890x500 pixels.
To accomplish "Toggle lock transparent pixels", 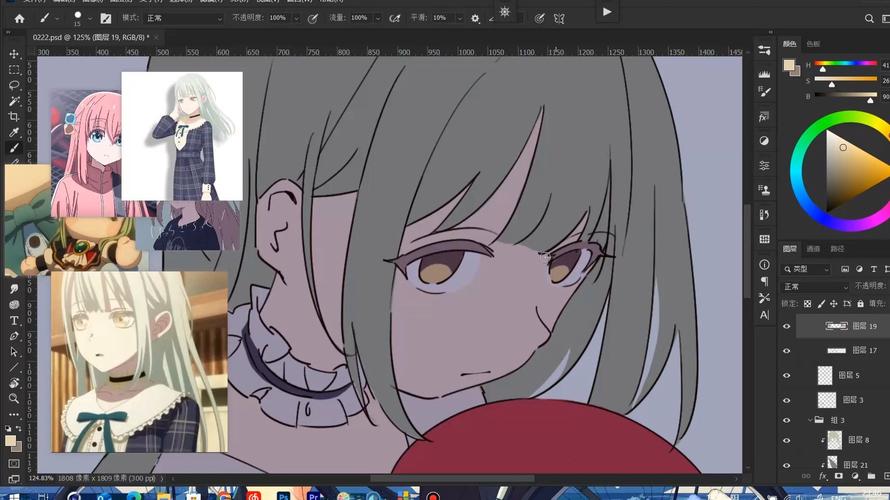I will pyautogui.click(x=807, y=304).
